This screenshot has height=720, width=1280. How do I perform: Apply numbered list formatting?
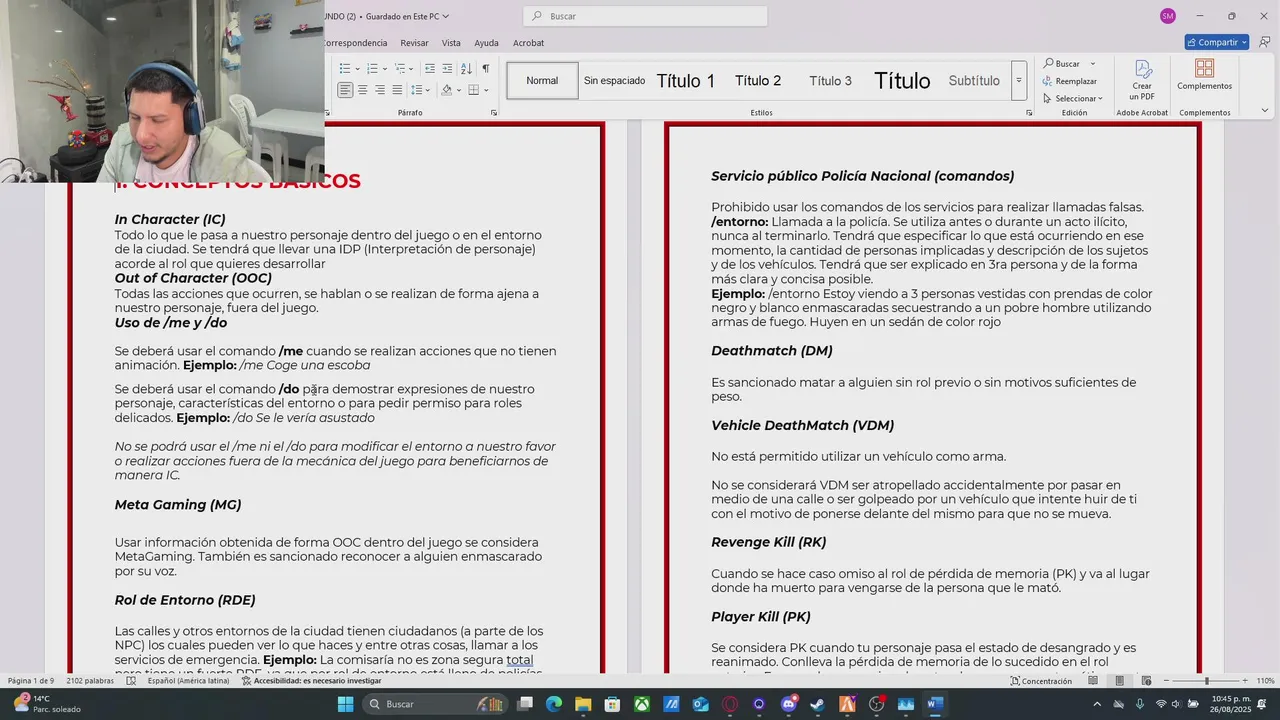[371, 68]
